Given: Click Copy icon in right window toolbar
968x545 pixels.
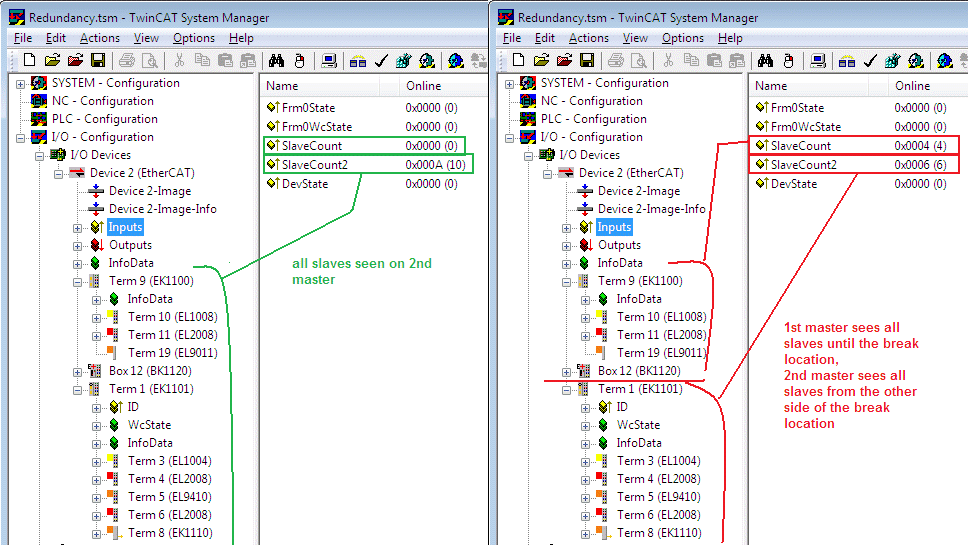Looking at the screenshot, I should pos(691,60).
